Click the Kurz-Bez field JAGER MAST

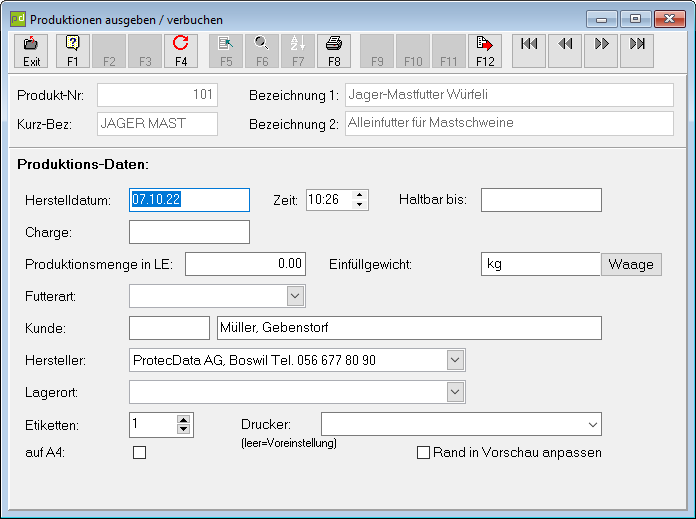coord(158,123)
